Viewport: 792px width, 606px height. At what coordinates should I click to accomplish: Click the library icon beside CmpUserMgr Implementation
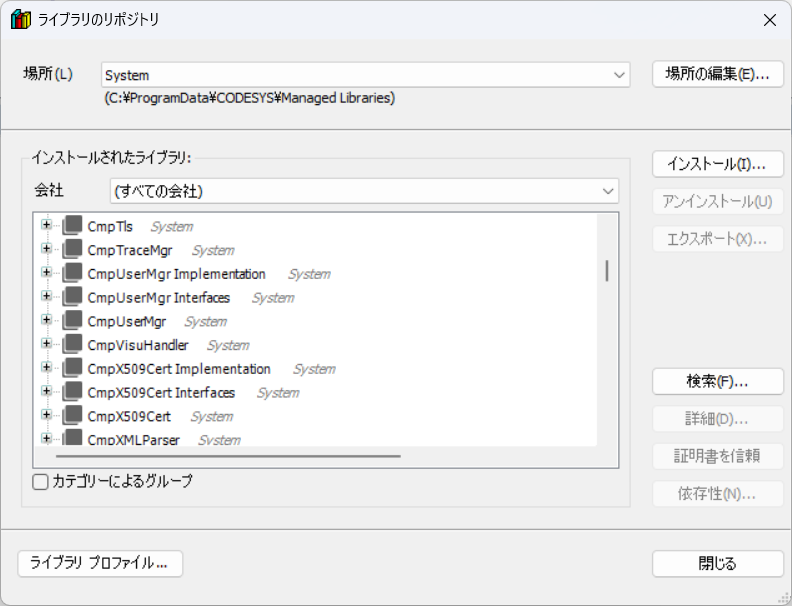[x=72, y=273]
